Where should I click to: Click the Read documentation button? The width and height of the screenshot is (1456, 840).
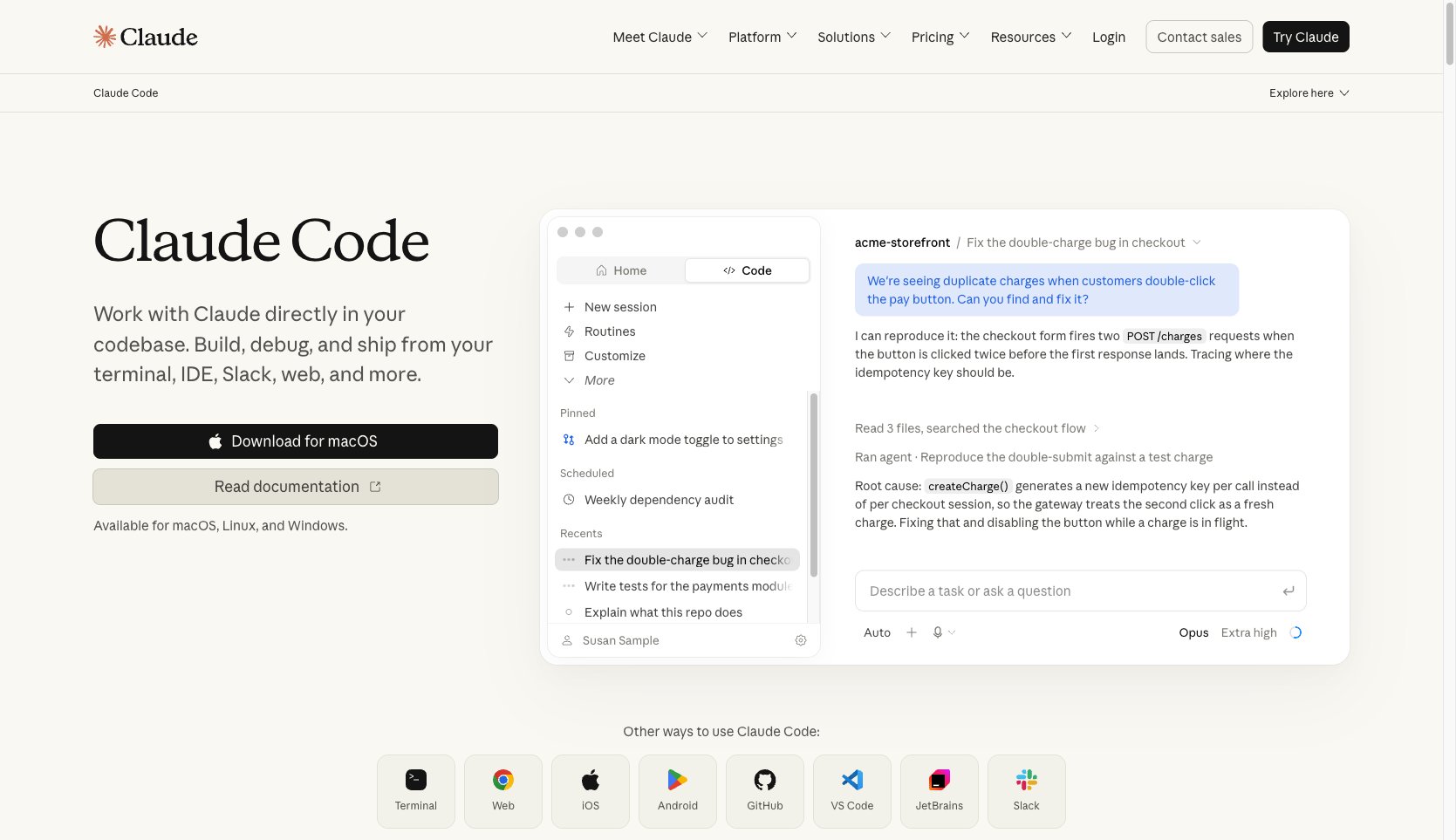[x=296, y=487]
